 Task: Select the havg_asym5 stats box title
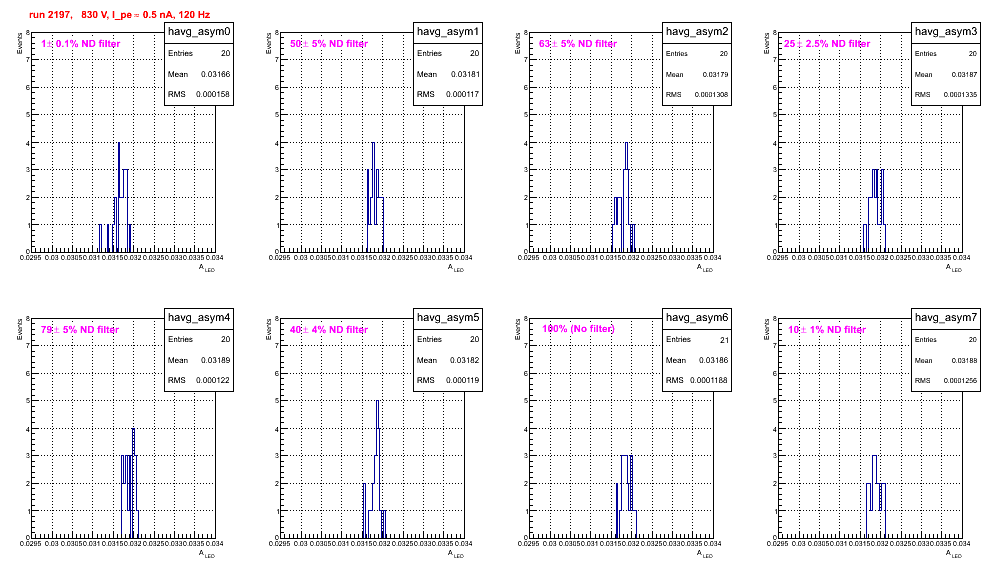(x=448, y=317)
